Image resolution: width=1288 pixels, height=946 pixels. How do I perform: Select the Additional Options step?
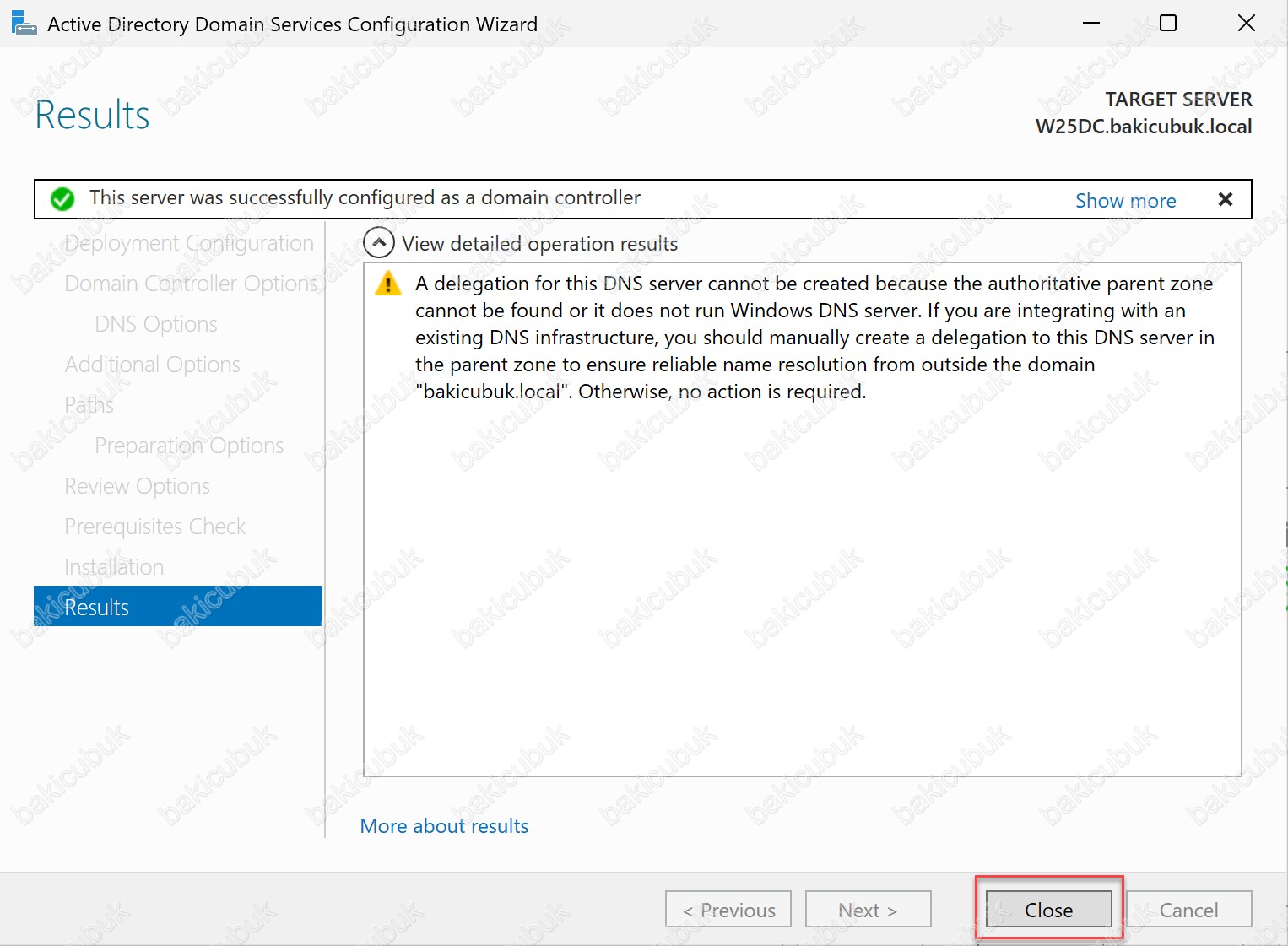click(153, 365)
